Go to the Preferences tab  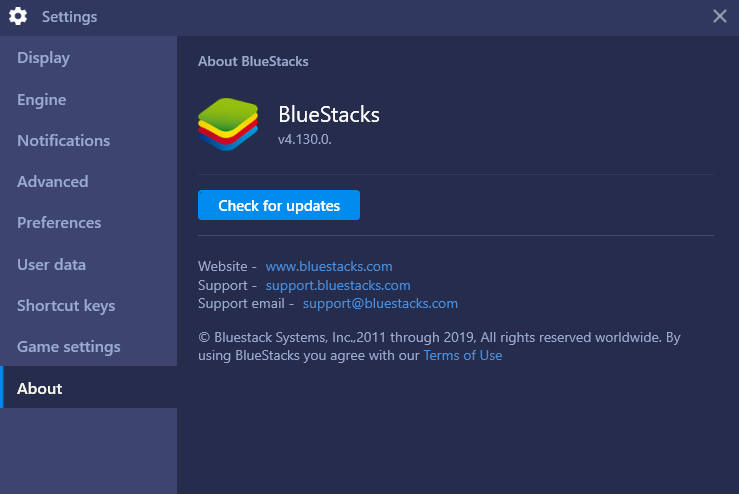pos(89,222)
